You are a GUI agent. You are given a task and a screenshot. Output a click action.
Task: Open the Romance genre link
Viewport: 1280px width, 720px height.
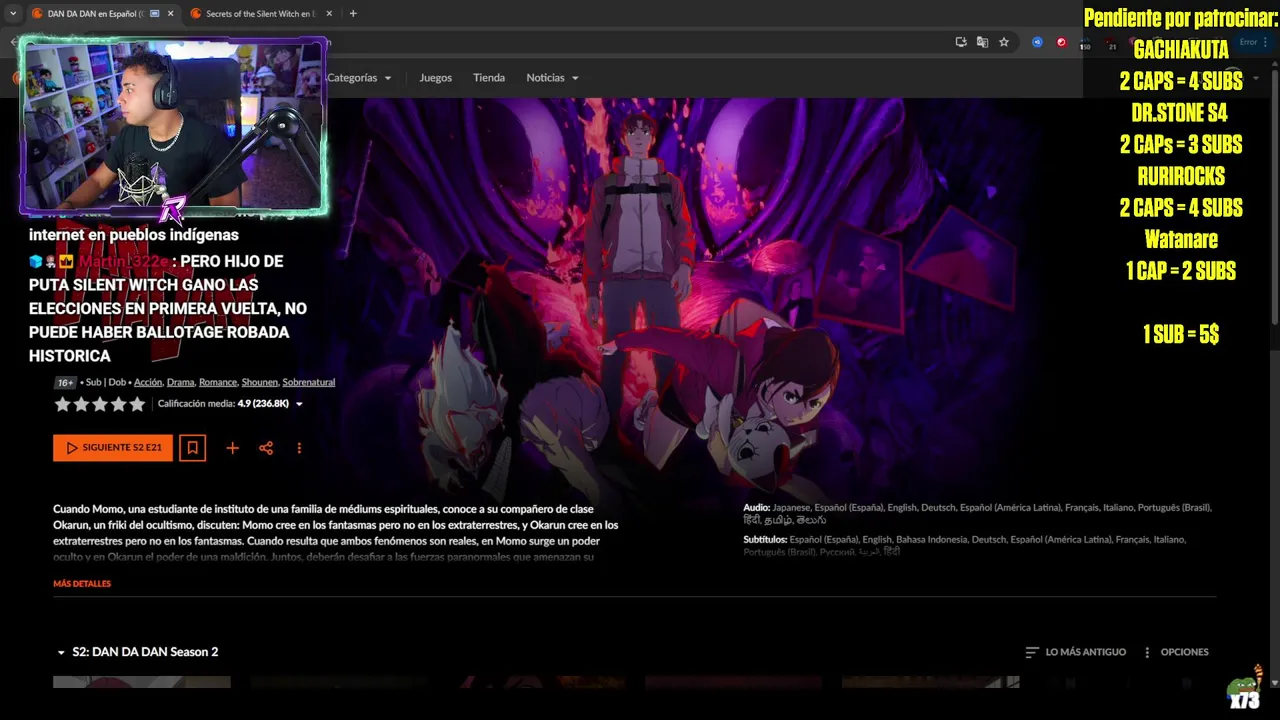[x=218, y=382]
